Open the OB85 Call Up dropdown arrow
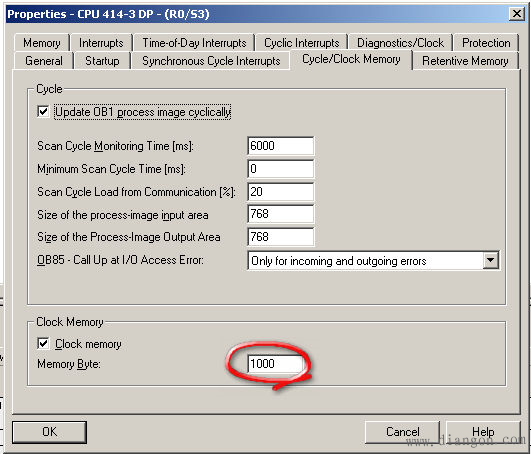Image resolution: width=531 pixels, height=454 pixels. click(490, 260)
